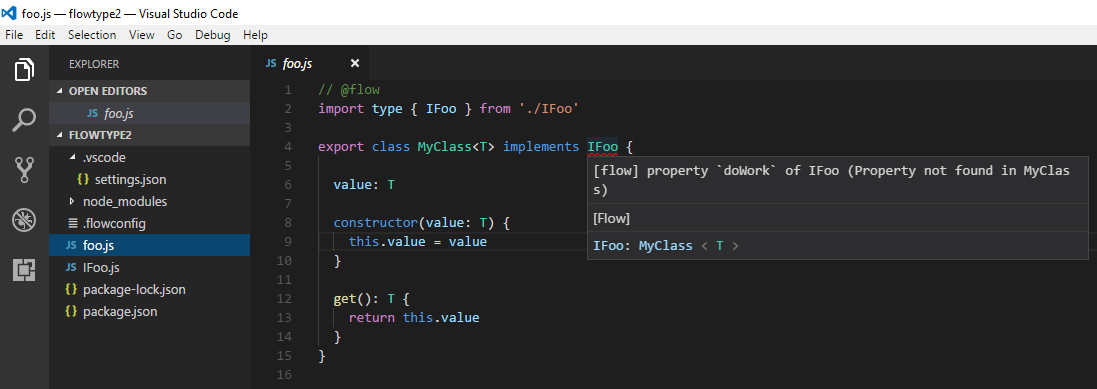The height and width of the screenshot is (389, 1097).
Task: Click the braces icon beside settings.json
Action: [x=84, y=180]
